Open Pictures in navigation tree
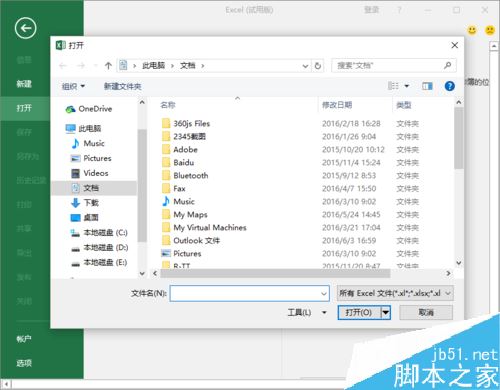Viewport: 500px width, 390px height. tap(91, 158)
